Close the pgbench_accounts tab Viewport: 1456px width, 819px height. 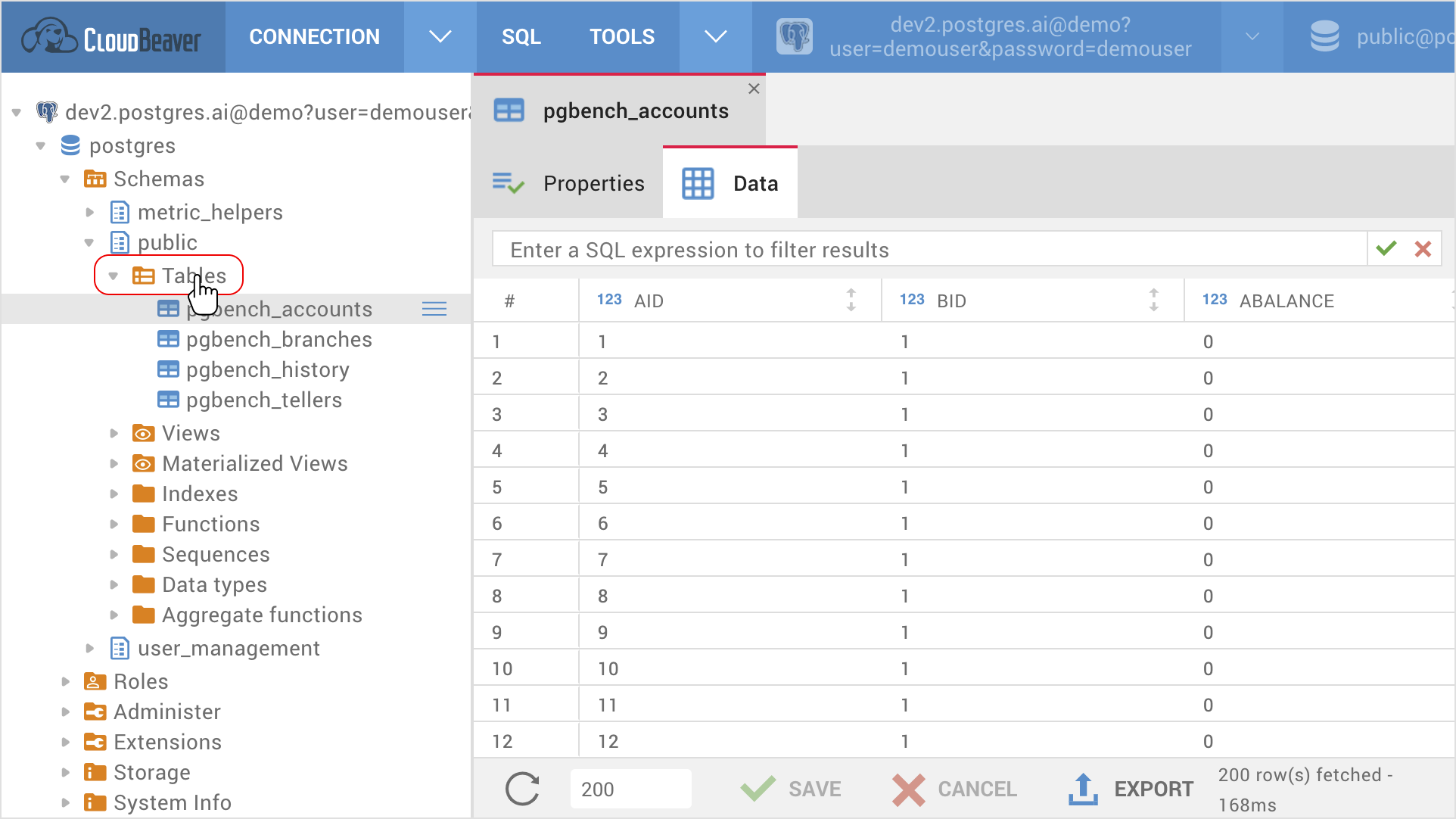pyautogui.click(x=754, y=89)
